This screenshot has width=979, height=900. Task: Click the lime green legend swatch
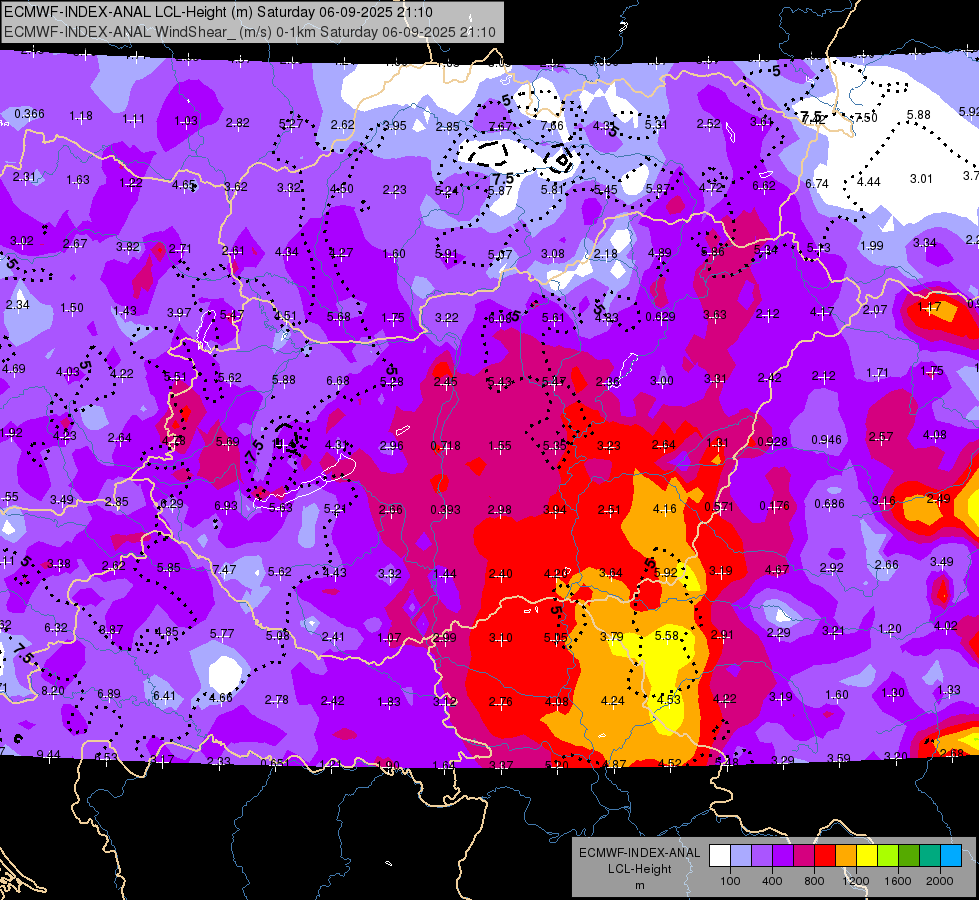click(888, 855)
